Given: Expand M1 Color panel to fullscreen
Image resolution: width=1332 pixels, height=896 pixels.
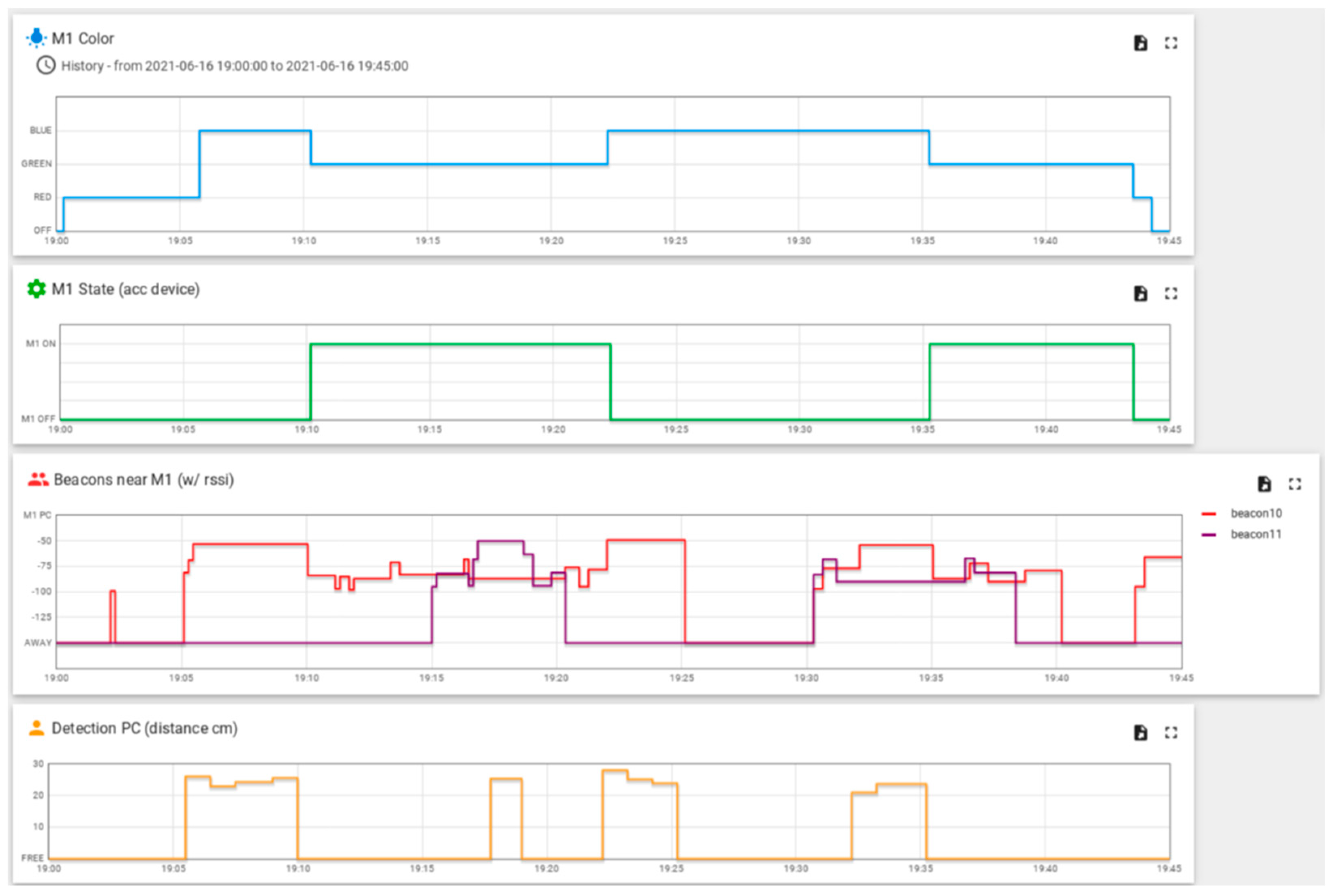Looking at the screenshot, I should click(x=1171, y=43).
